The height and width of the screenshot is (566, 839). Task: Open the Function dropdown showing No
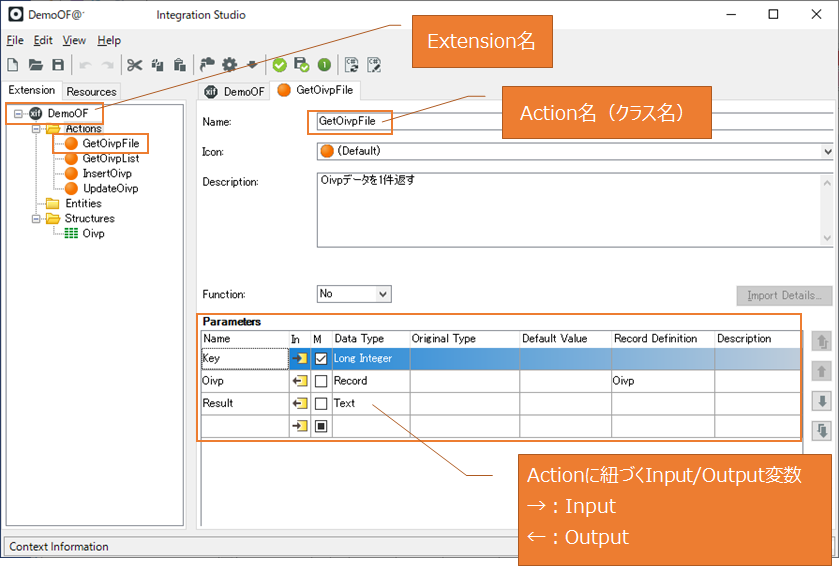coord(354,294)
